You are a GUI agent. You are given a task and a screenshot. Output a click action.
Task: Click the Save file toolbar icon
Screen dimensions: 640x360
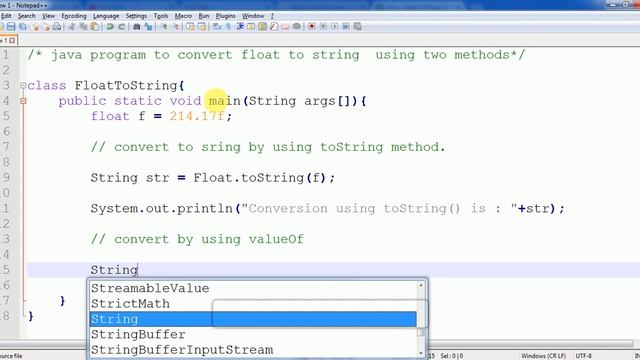11,27
